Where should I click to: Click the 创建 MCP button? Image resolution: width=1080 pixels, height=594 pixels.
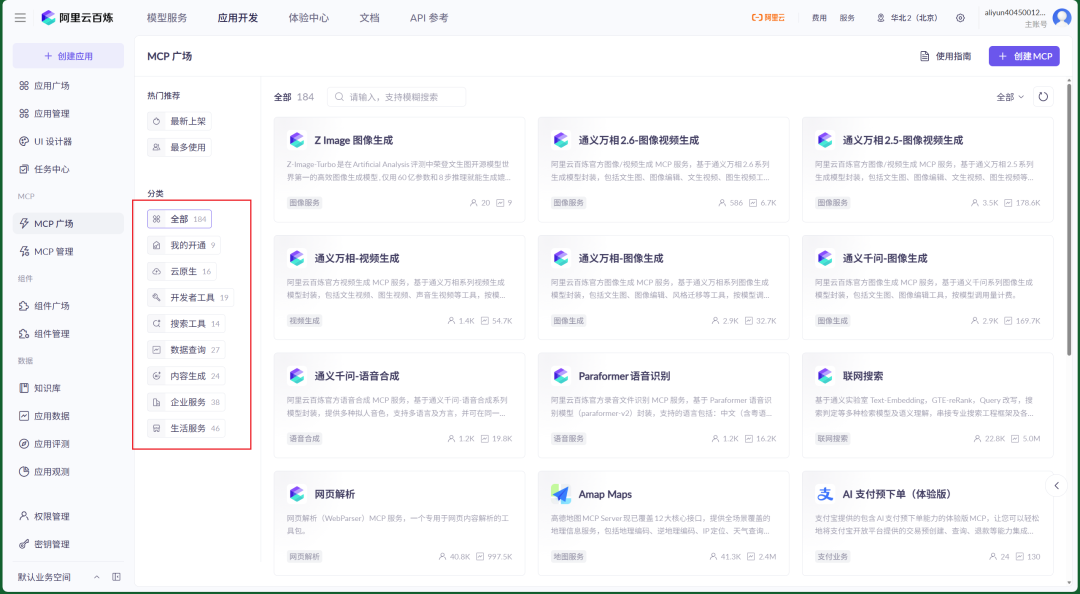(1024, 56)
